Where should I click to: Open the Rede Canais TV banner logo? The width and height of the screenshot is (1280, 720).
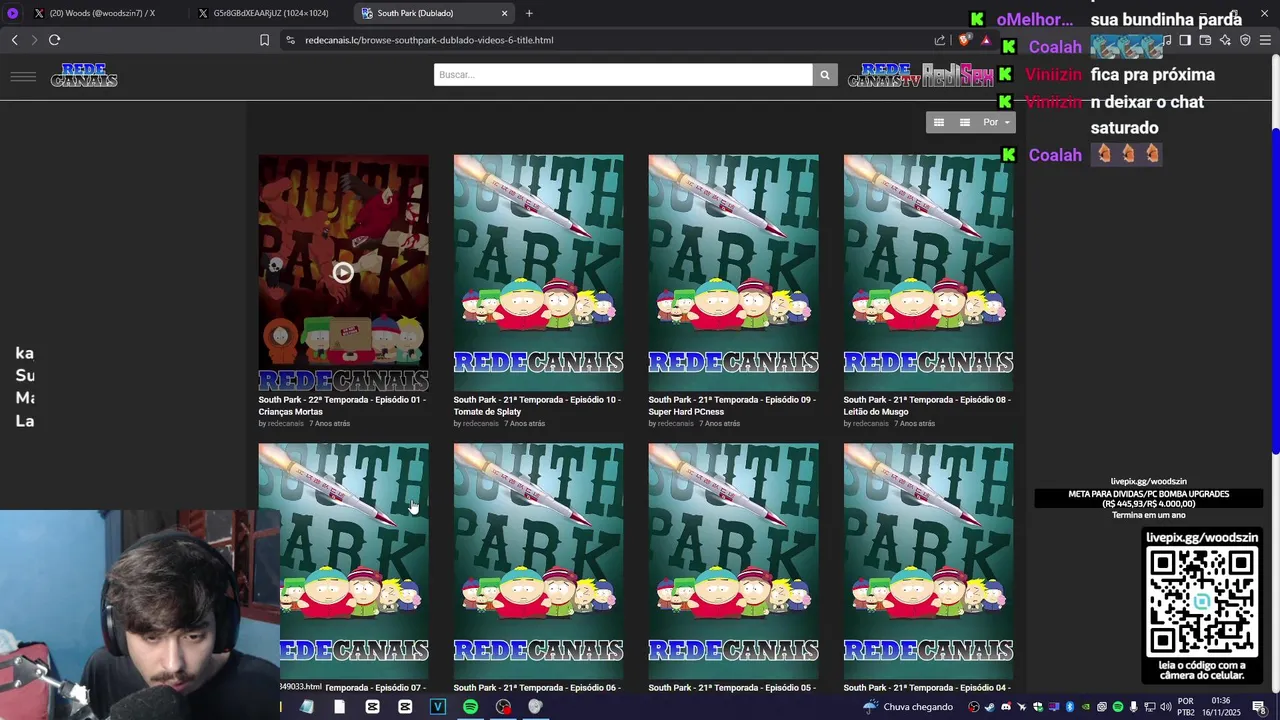(x=884, y=75)
